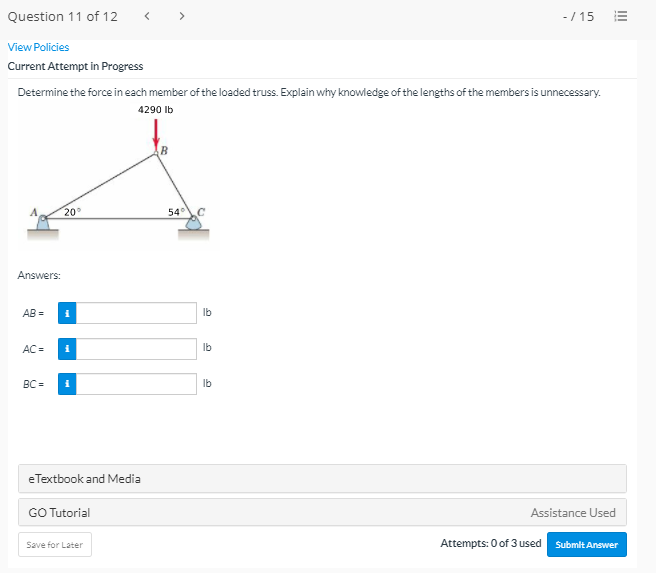656x573 pixels.
Task: Click the AB answer input field
Action: click(x=136, y=313)
